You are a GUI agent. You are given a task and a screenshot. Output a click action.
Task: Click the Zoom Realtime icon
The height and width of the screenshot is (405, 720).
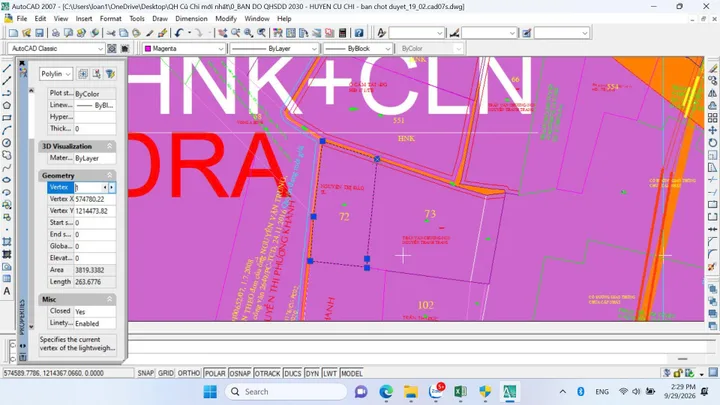pos(236,33)
